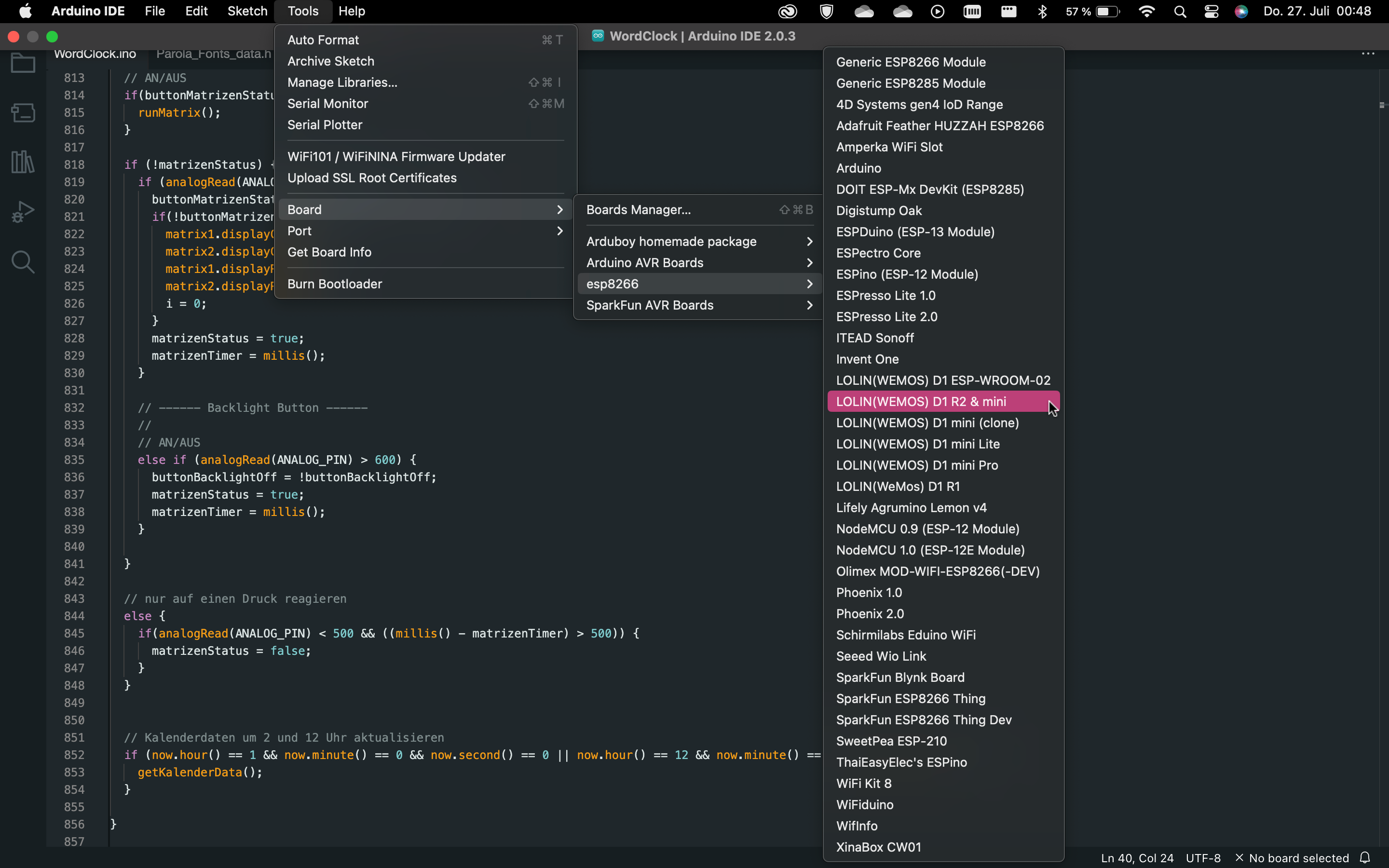The image size is (1389, 868).
Task: Open Bluetooth menu bar icon
Action: point(1042,11)
